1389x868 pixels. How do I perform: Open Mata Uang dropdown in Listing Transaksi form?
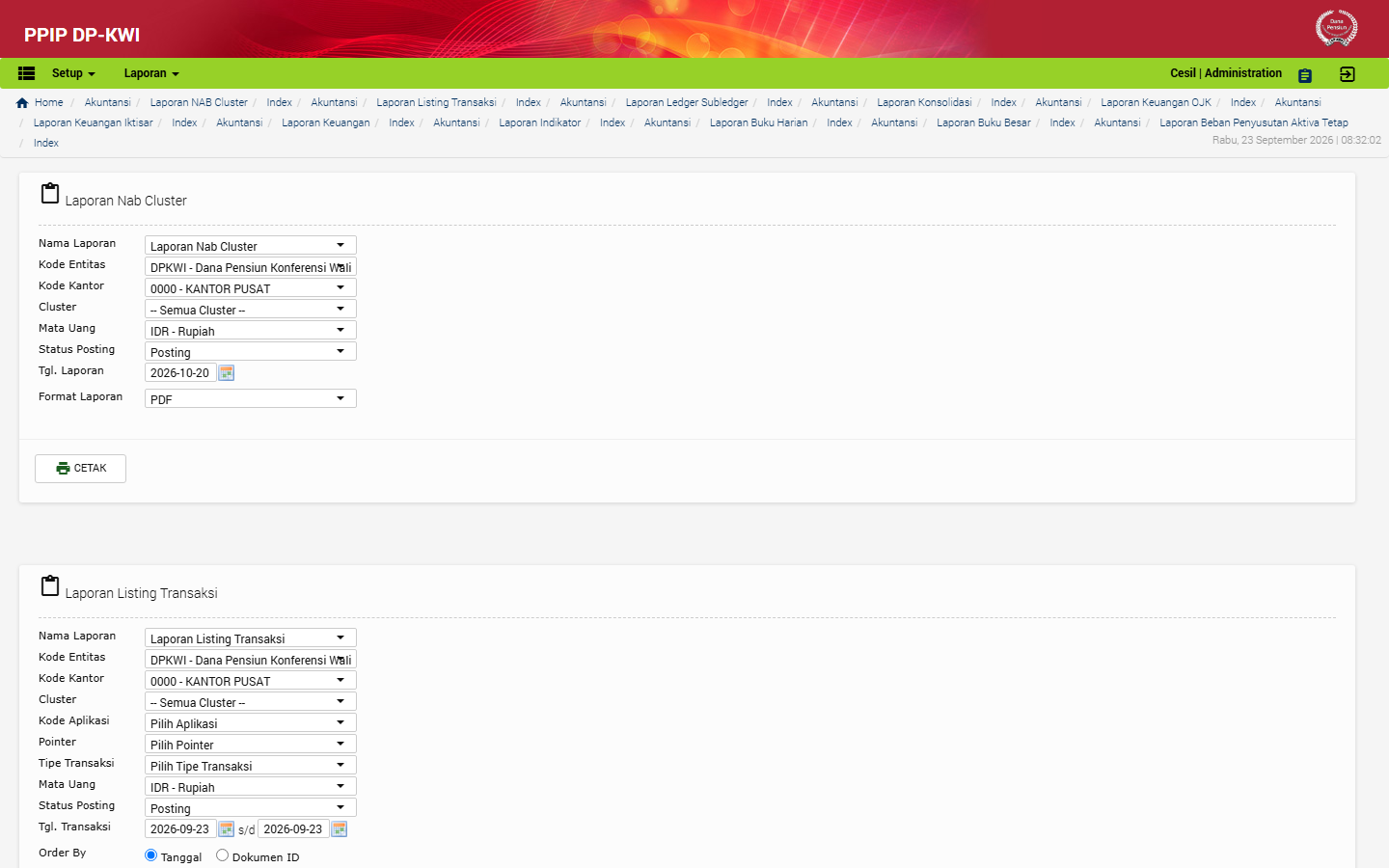[x=251, y=787]
